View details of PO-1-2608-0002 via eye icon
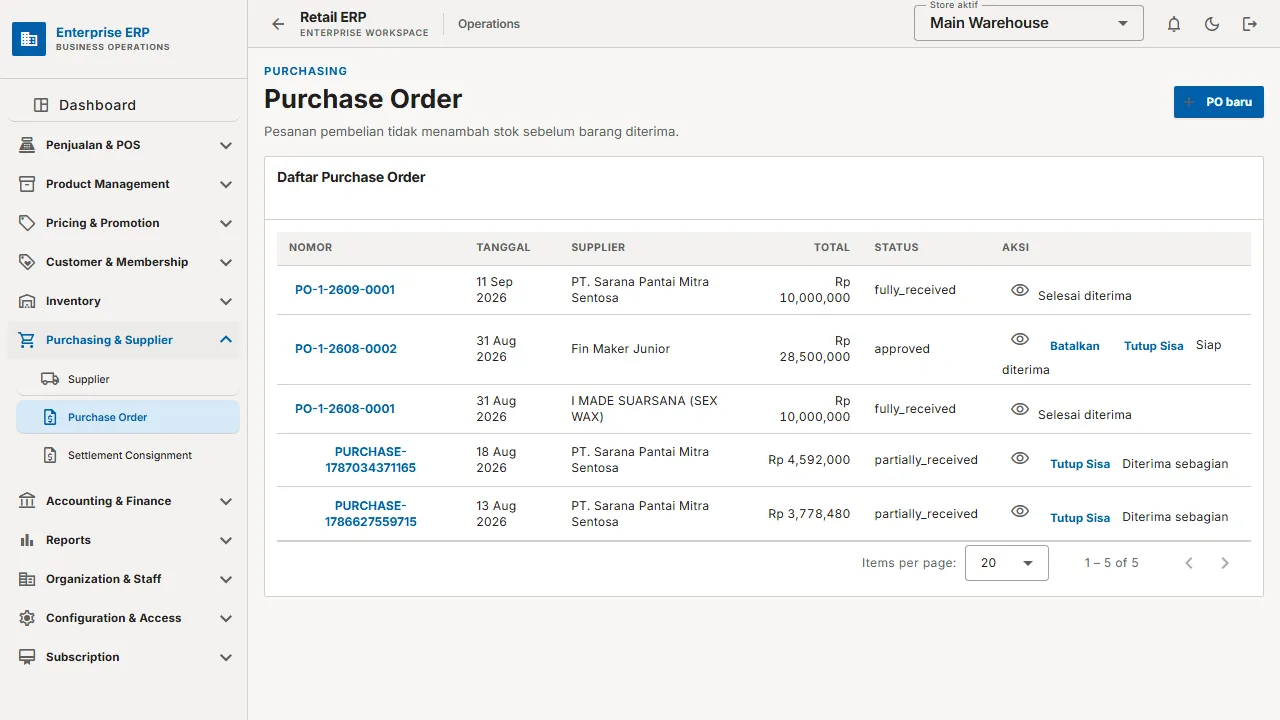Screen dimensions: 1280x720 click(x=1020, y=340)
